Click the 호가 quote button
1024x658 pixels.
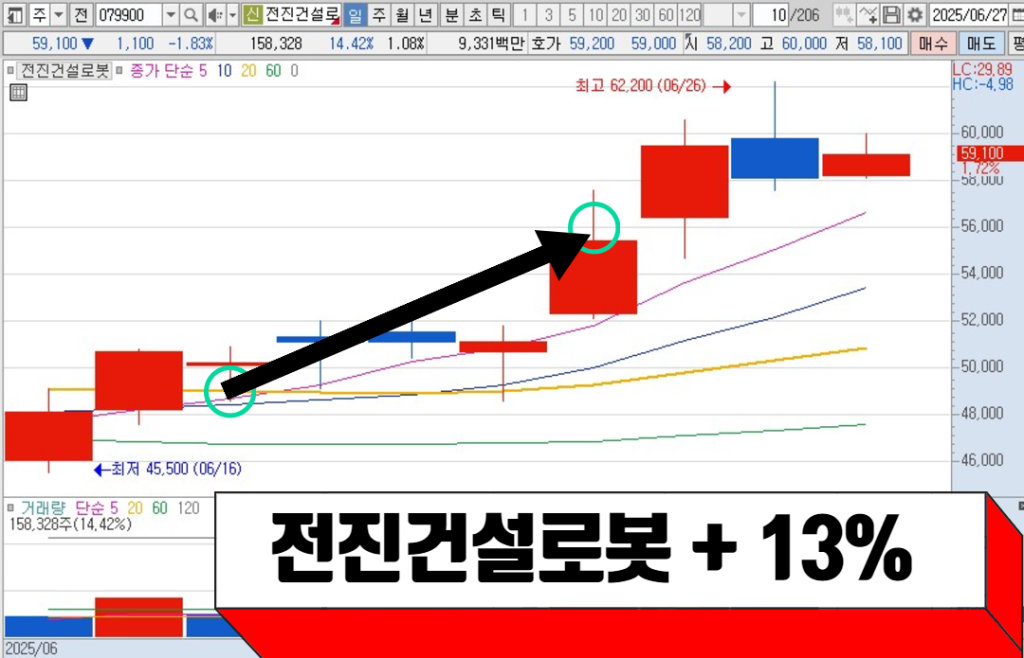547,44
